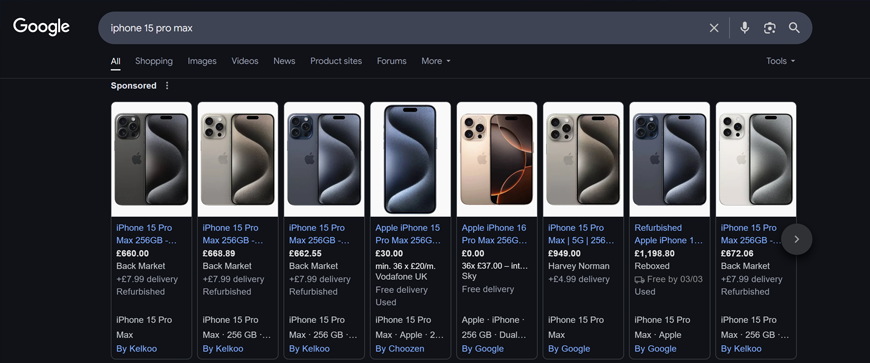Click the Harvey Norman seller name

pyautogui.click(x=579, y=266)
